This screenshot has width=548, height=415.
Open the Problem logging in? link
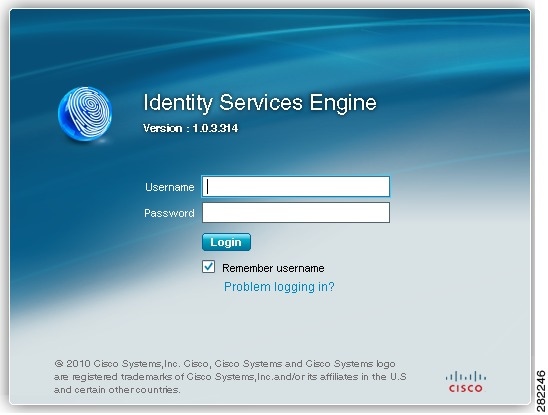pos(279,287)
